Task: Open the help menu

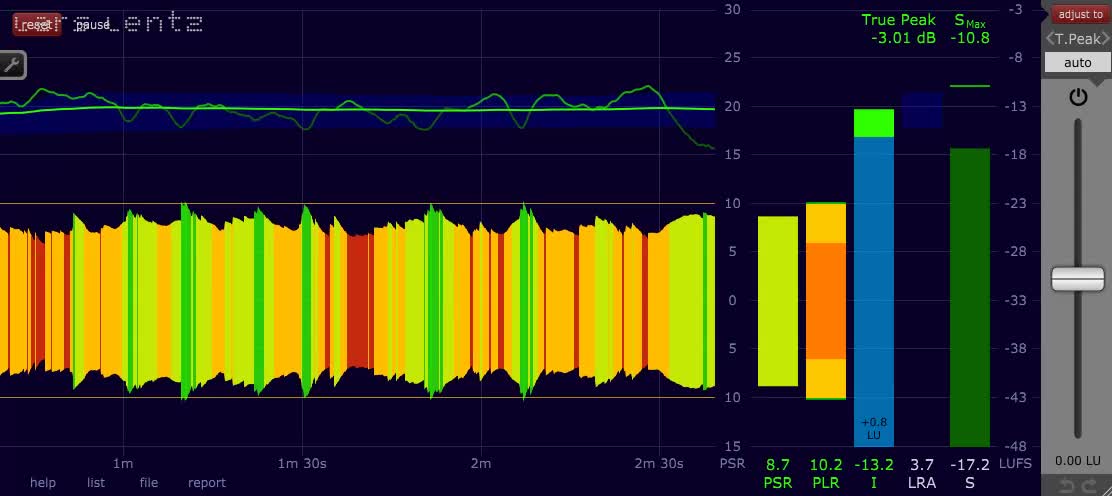Action: point(43,483)
